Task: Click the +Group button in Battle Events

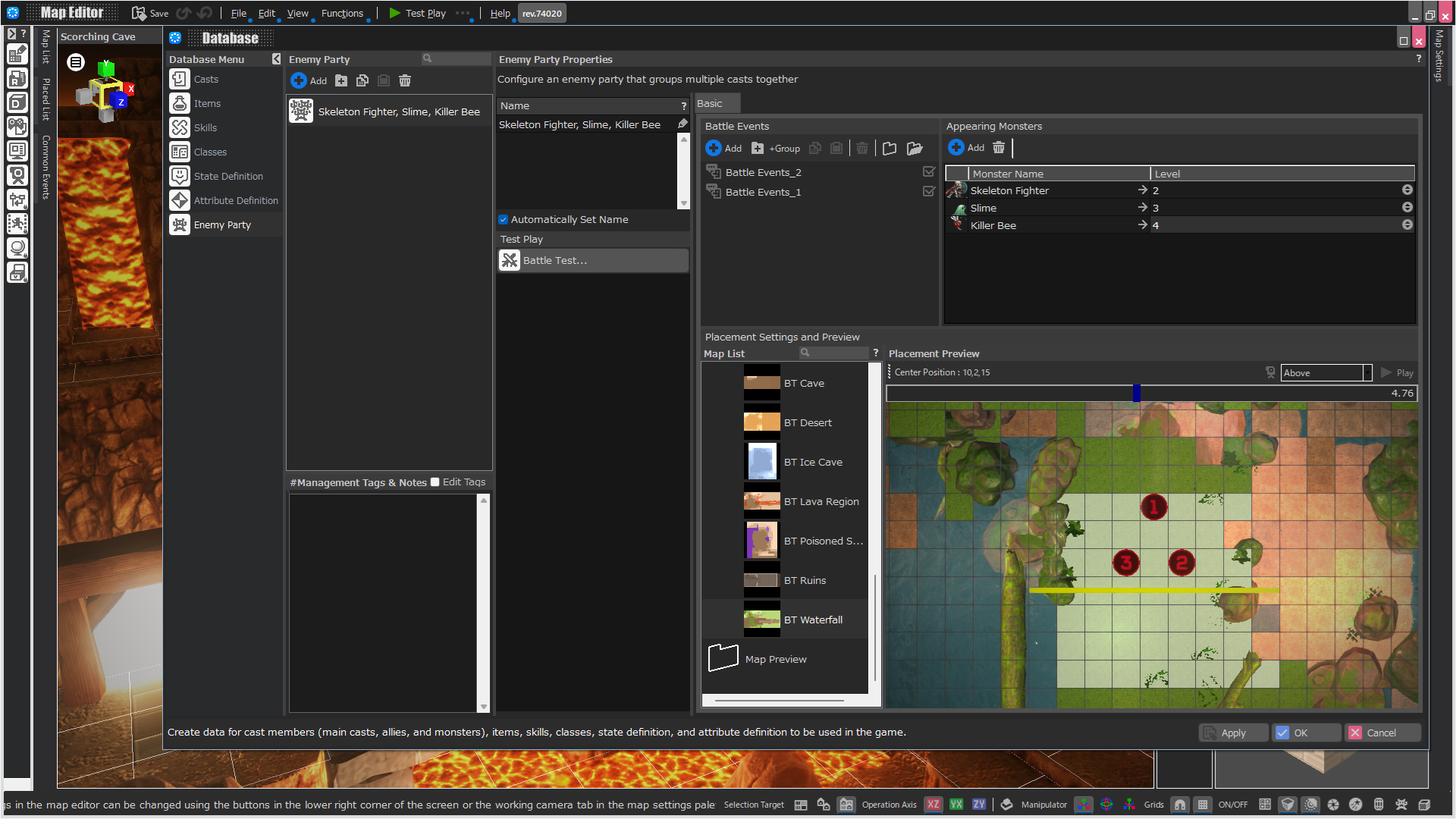Action: [776, 148]
